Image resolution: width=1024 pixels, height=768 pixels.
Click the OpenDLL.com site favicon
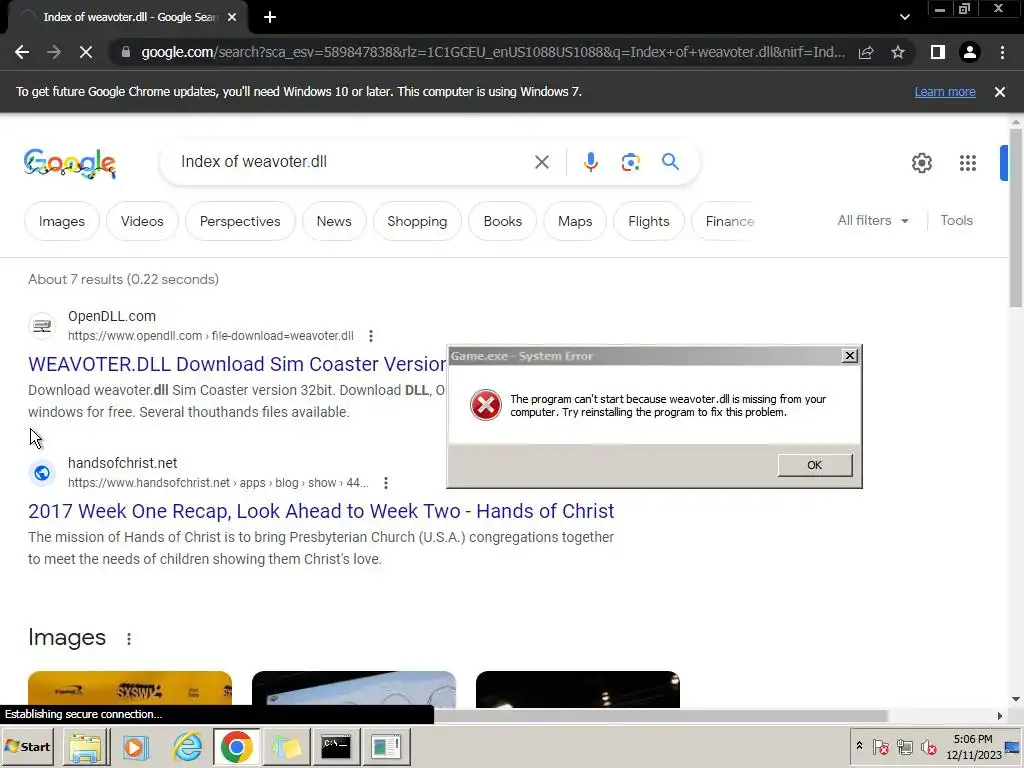(42, 325)
